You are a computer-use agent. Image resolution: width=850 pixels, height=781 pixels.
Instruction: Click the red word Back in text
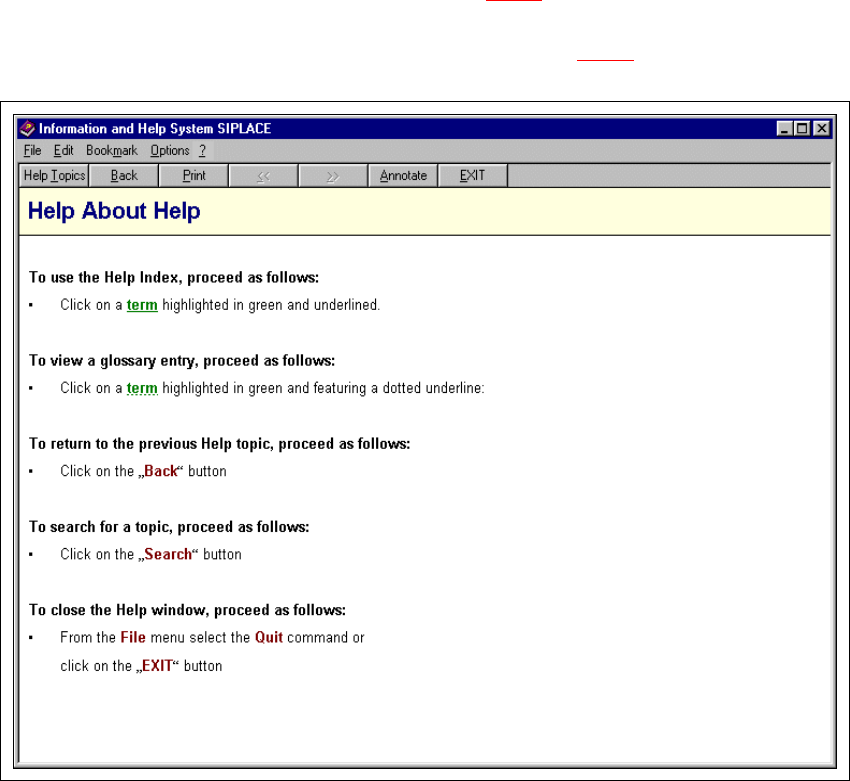(161, 471)
